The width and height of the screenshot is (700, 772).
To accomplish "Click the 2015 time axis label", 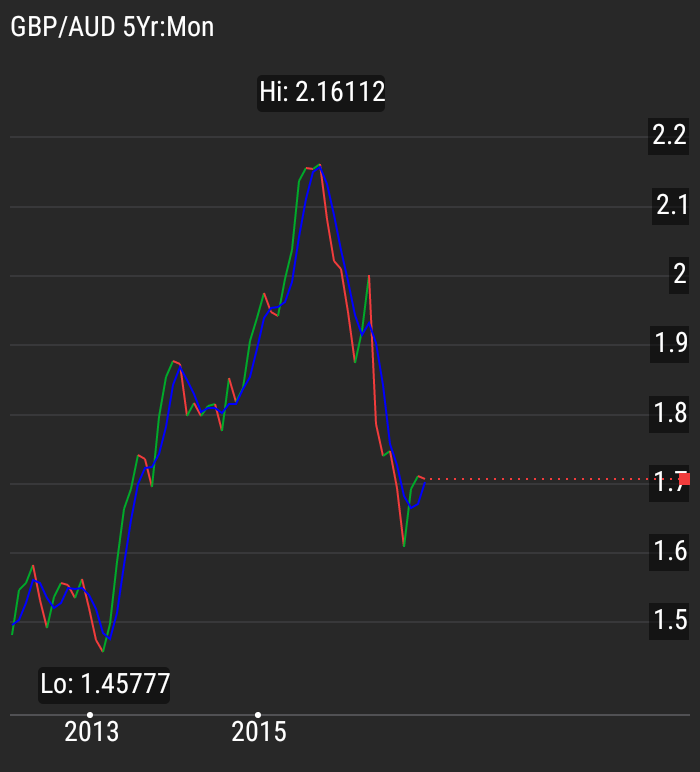I will coord(259,733).
